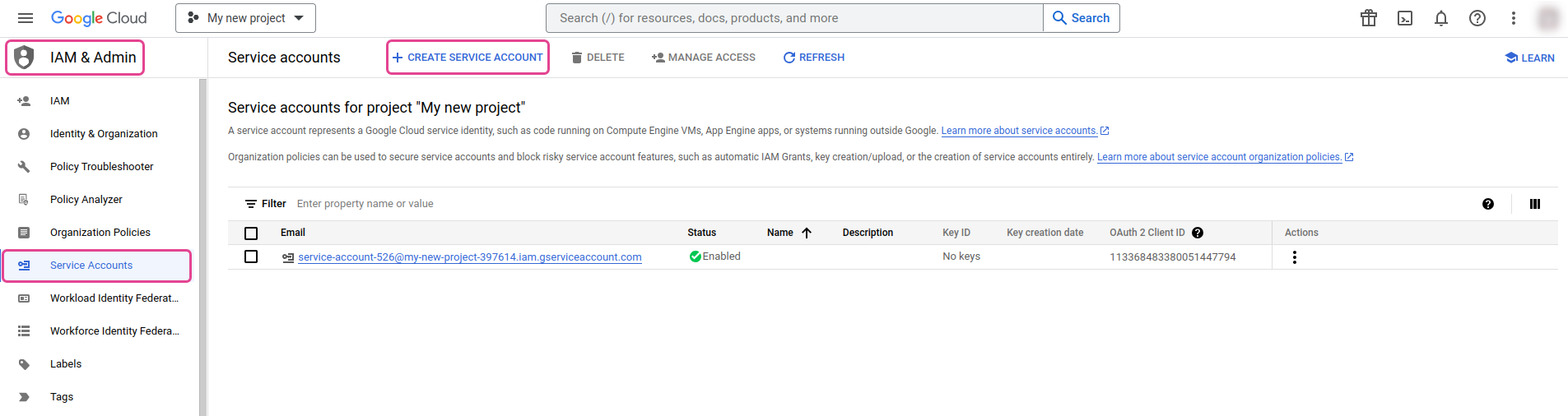Screen dimensions: 1568x416
Task: Click the user account avatar
Action: [x=1548, y=18]
